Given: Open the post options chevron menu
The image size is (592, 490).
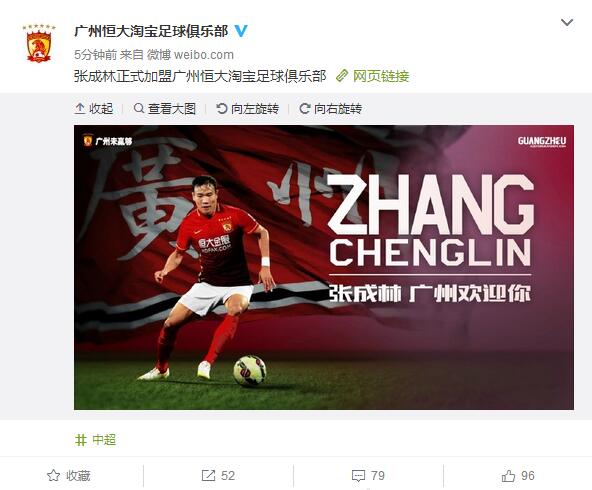Looking at the screenshot, I should (567, 23).
